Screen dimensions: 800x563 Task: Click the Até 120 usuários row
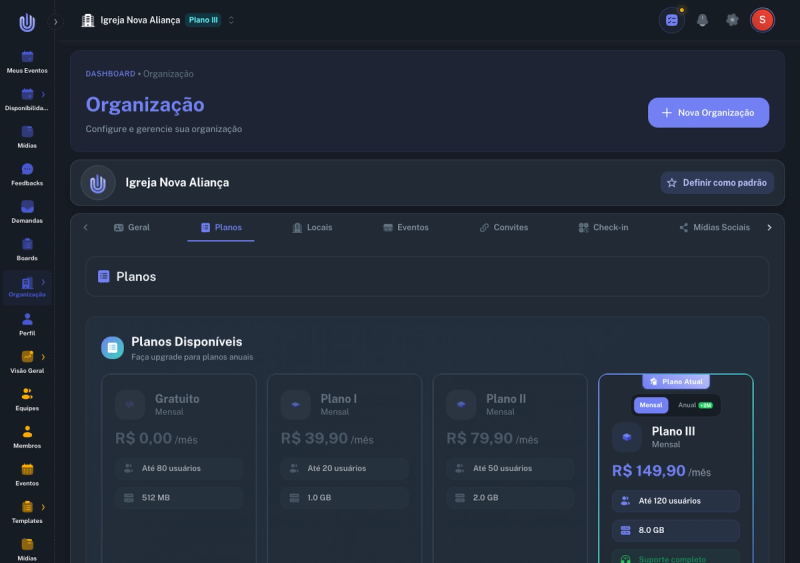pyautogui.click(x=676, y=501)
